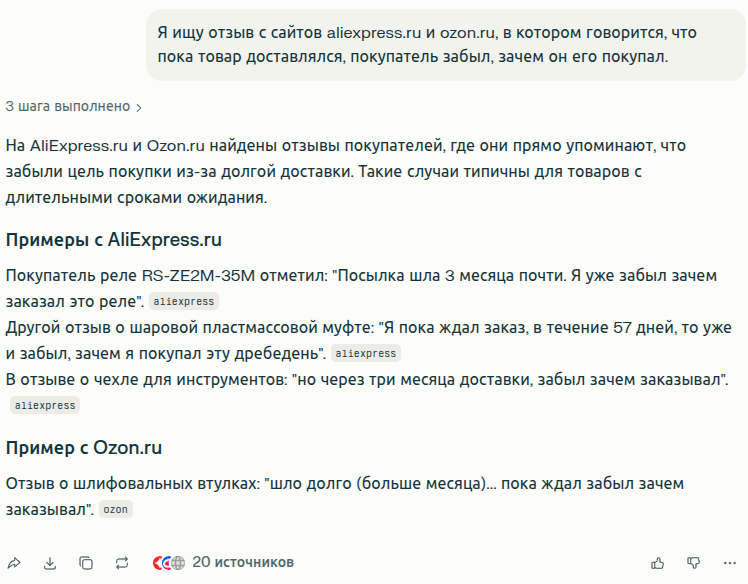Open aliexpress citation after "дребедень" quote
The height and width of the screenshot is (584, 748).
365,353
